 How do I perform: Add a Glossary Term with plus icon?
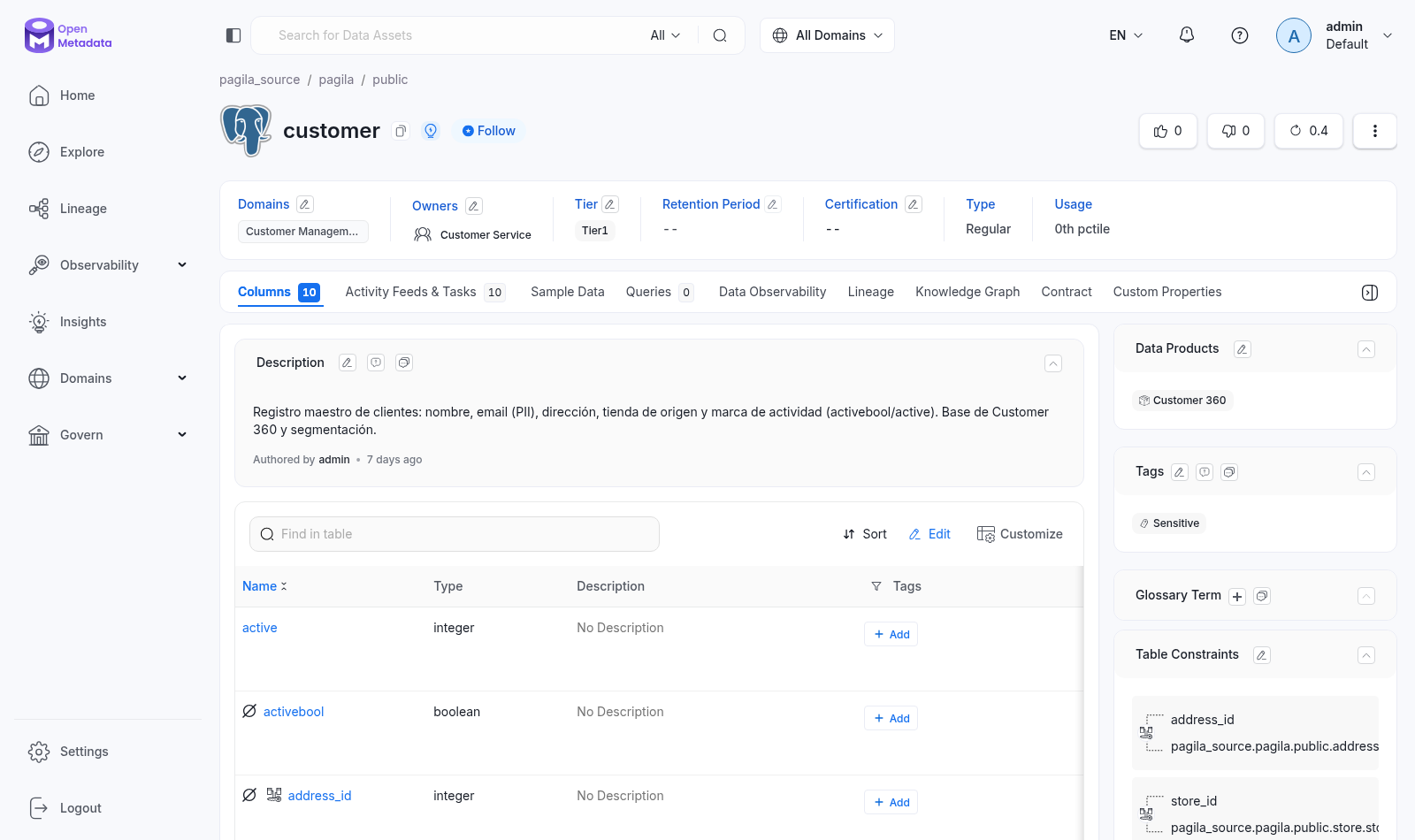(x=1237, y=596)
